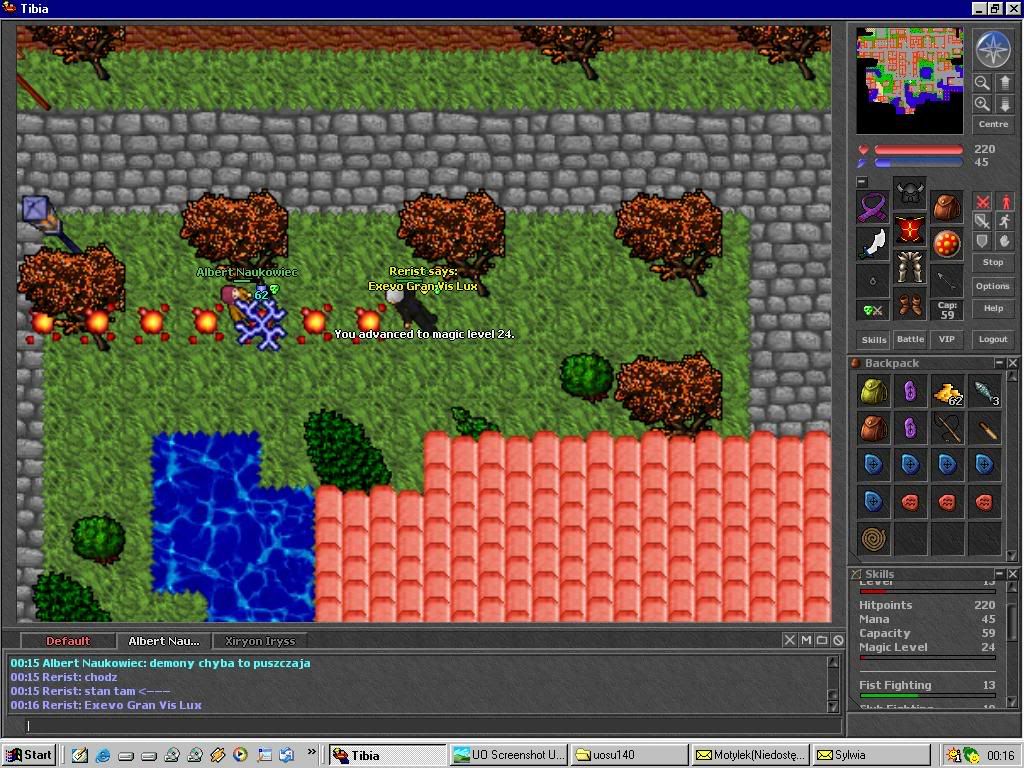Enable offensive crossed-swords fight mode
This screenshot has height=768, width=1024.
pyautogui.click(x=982, y=201)
